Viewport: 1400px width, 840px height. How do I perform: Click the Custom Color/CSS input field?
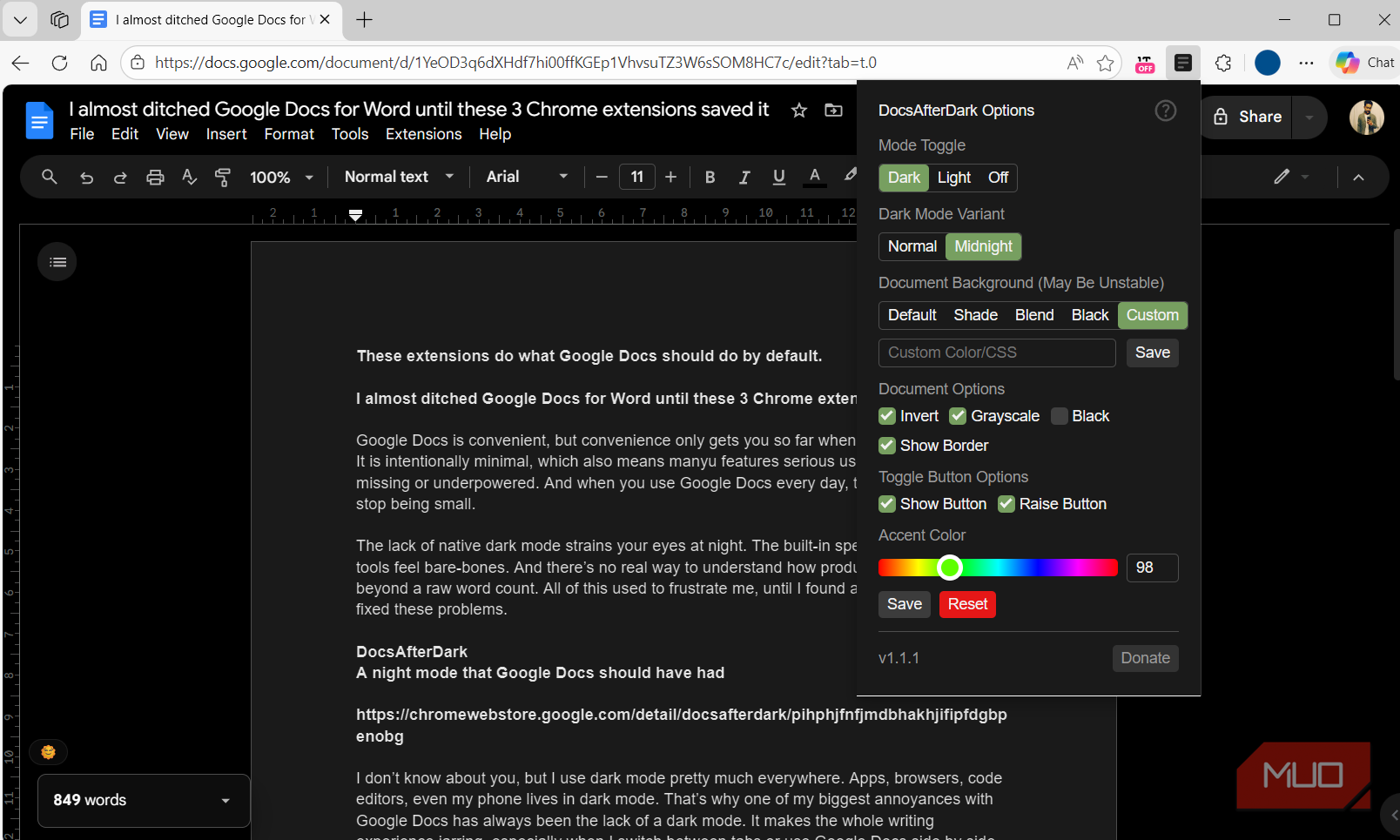997,353
